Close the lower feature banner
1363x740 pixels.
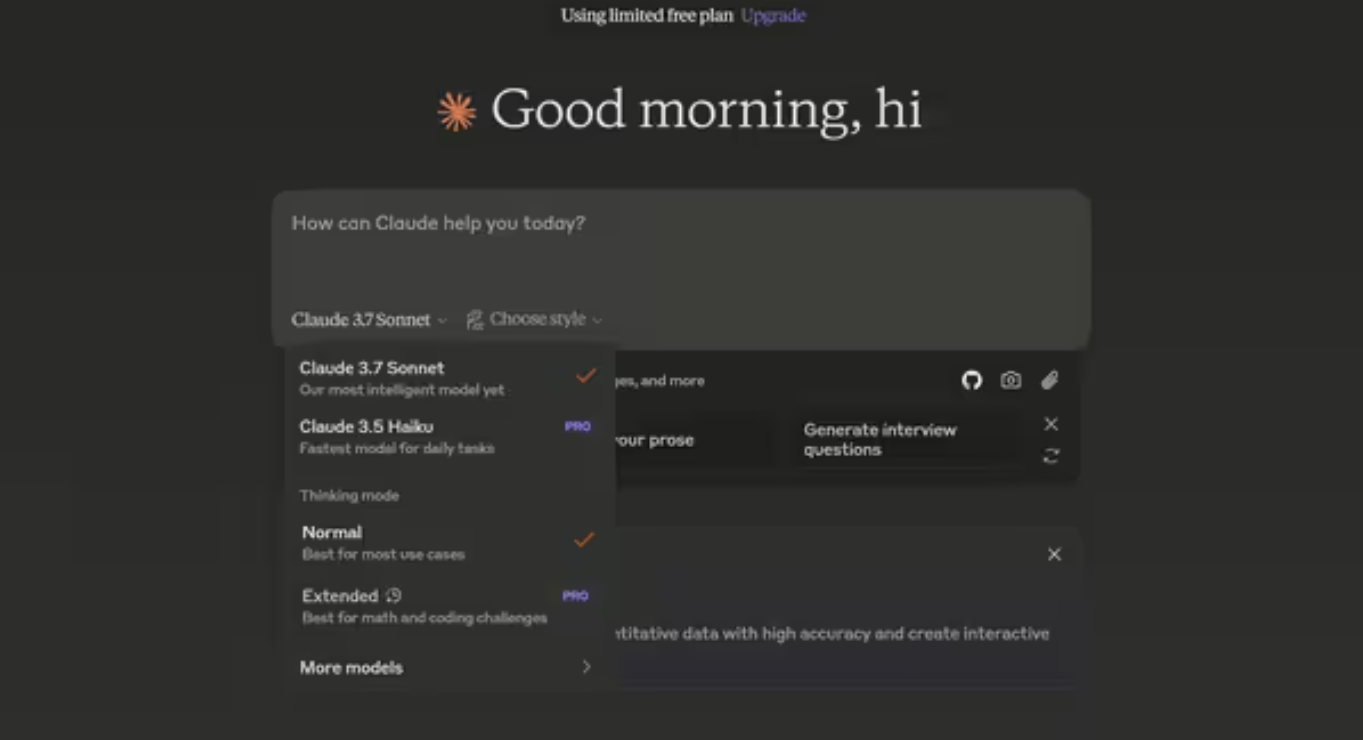1054,554
